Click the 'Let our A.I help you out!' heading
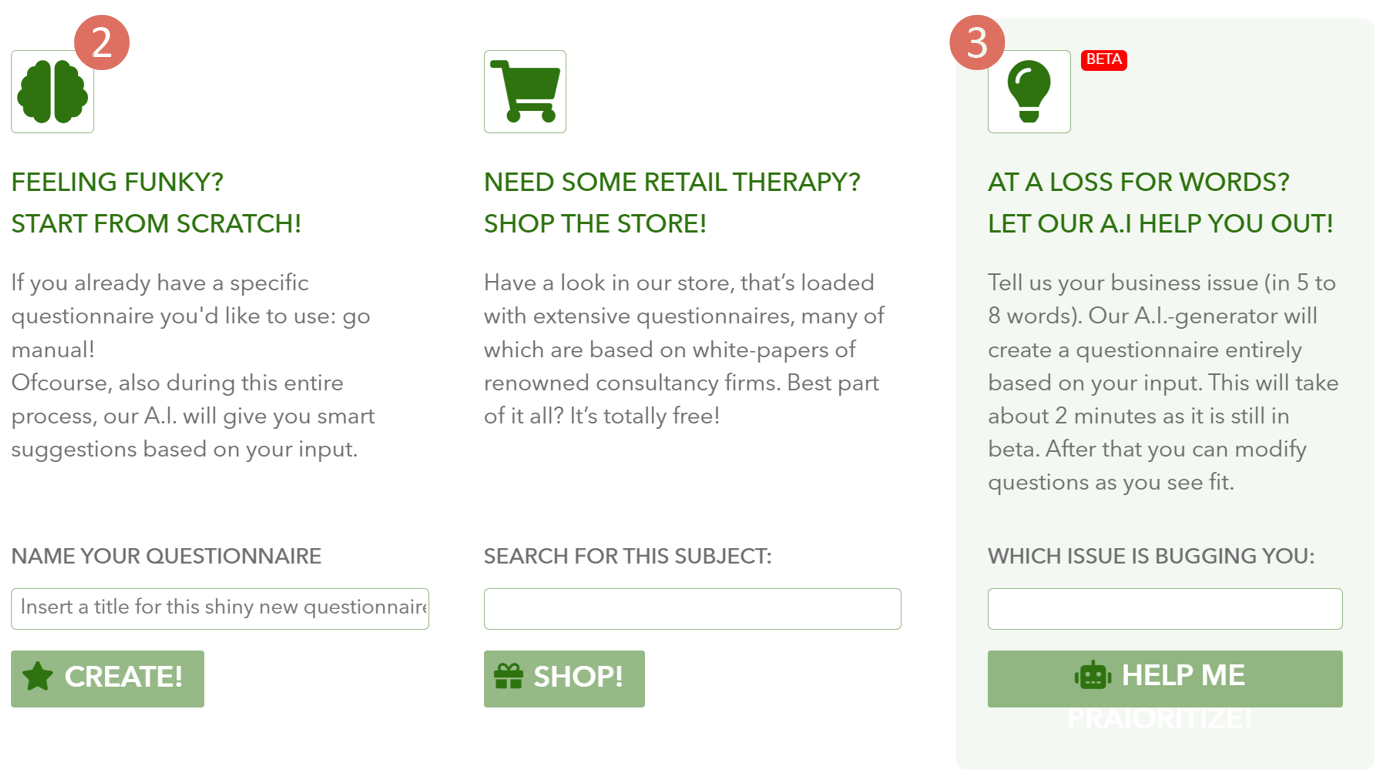The width and height of the screenshot is (1382, 781). [x=1160, y=224]
